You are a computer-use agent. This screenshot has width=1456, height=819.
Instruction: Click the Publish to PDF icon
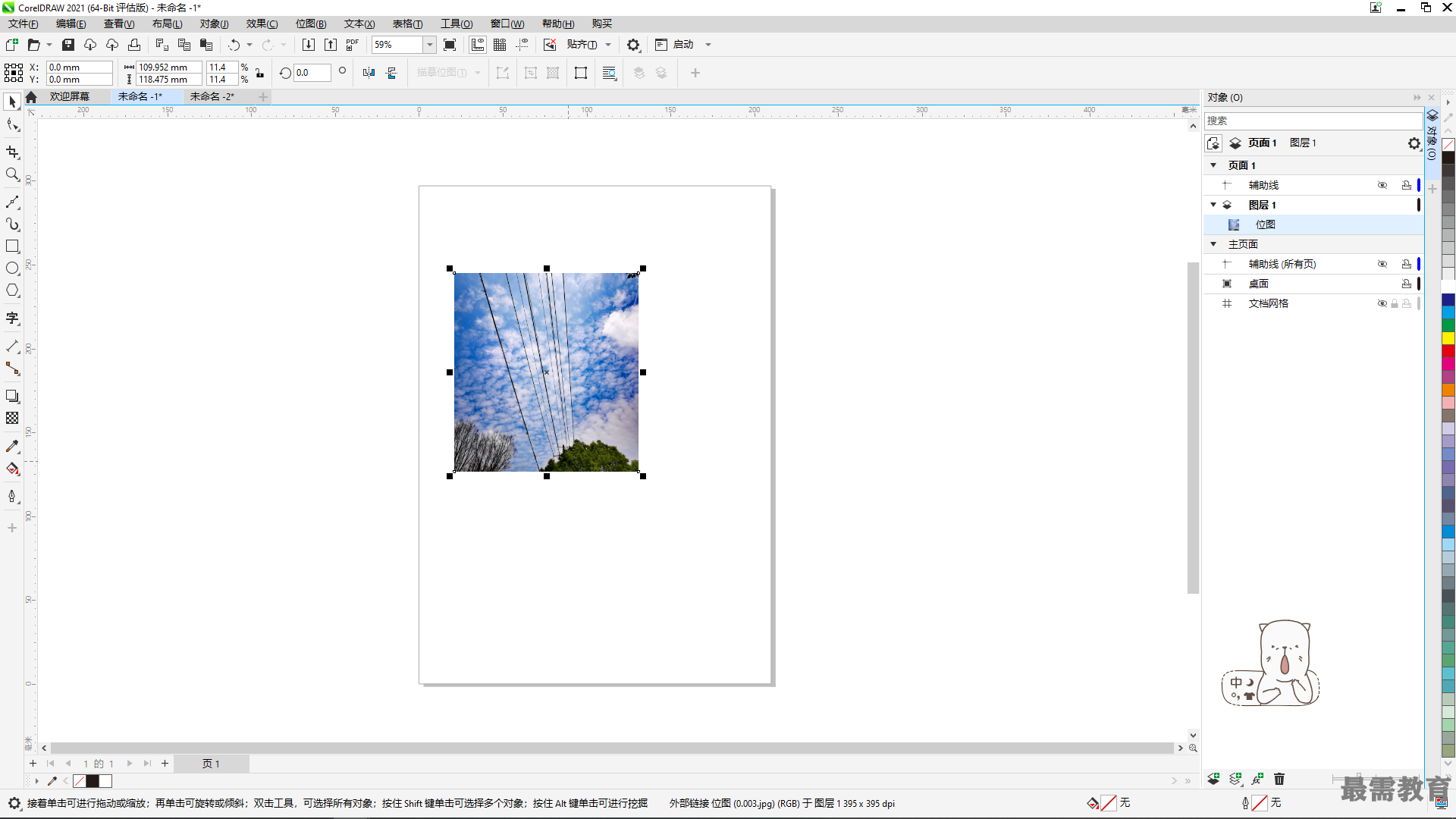[352, 45]
